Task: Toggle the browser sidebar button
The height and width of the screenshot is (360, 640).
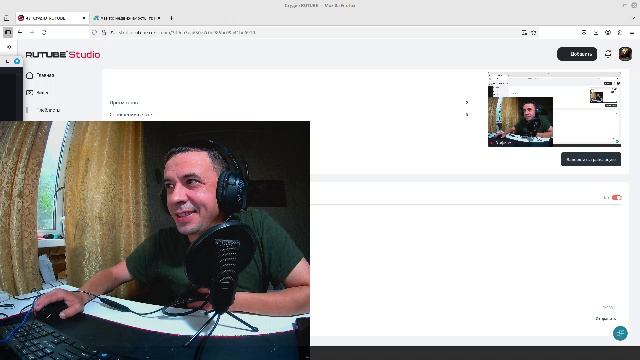Action: tap(8, 32)
